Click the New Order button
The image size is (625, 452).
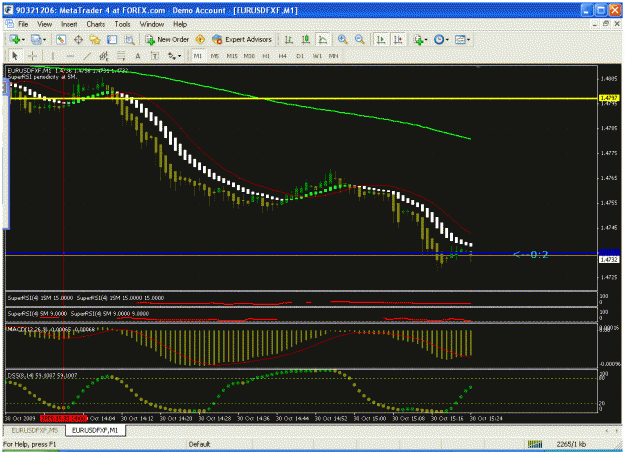coord(167,39)
